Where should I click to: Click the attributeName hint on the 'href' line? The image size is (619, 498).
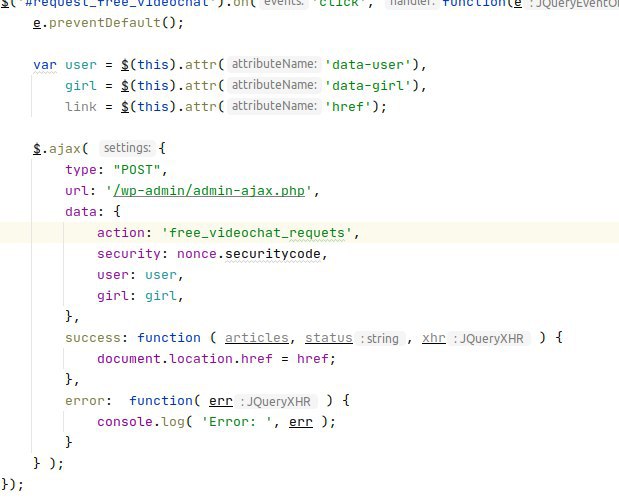click(274, 106)
